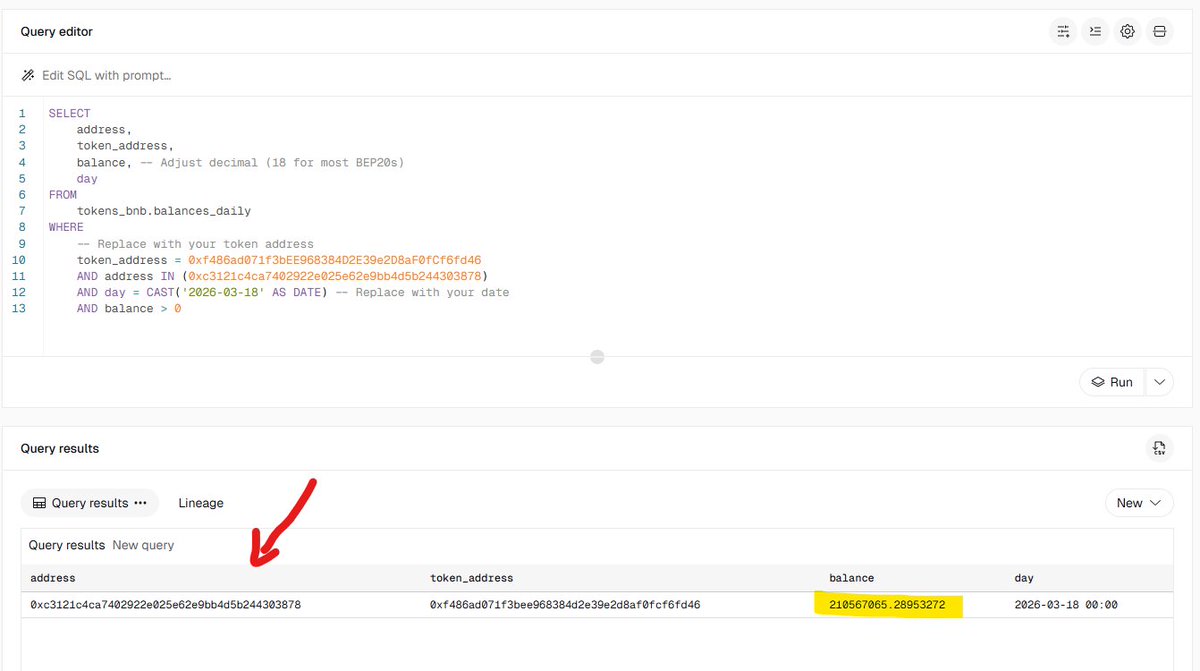
Task: Open editor settings gear icon
Action: (x=1127, y=32)
